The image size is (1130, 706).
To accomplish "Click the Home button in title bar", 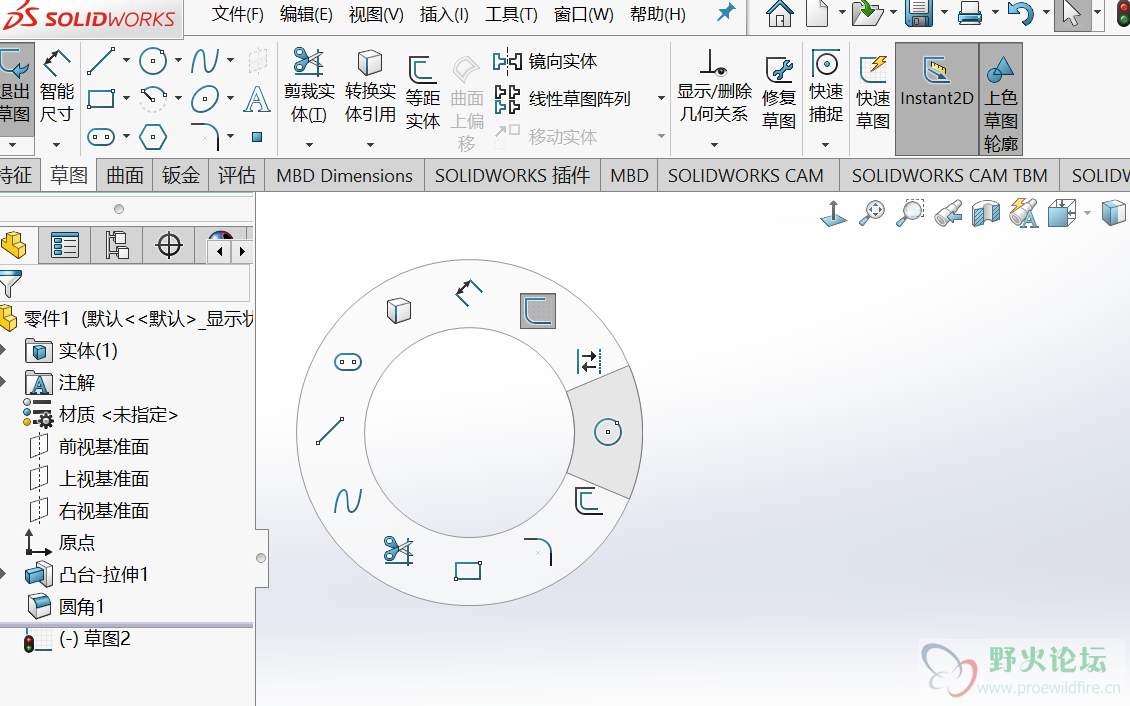I will 779,13.
